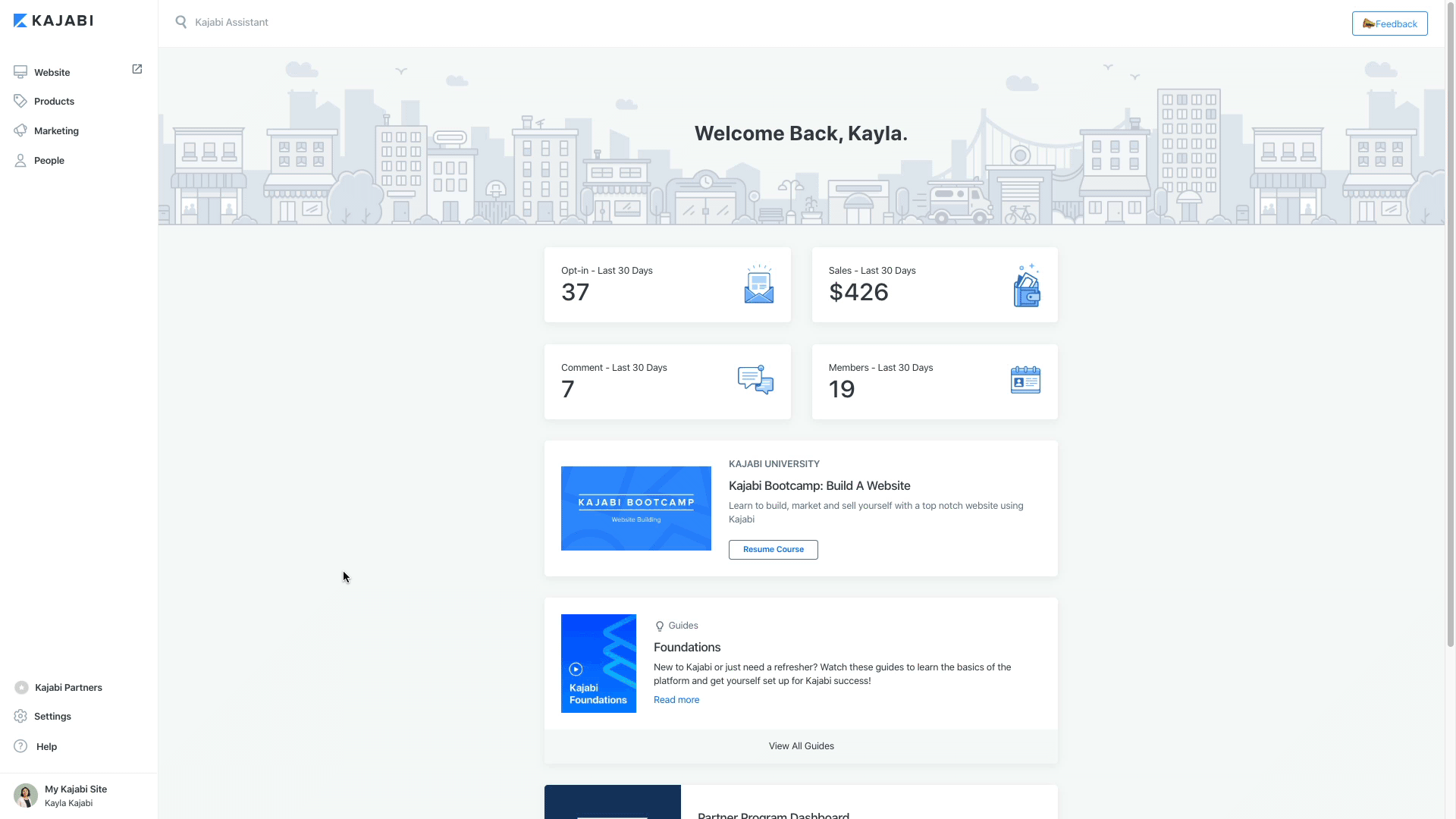This screenshot has width=1456, height=819.
Task: Click the Feedback button
Action: [1389, 24]
